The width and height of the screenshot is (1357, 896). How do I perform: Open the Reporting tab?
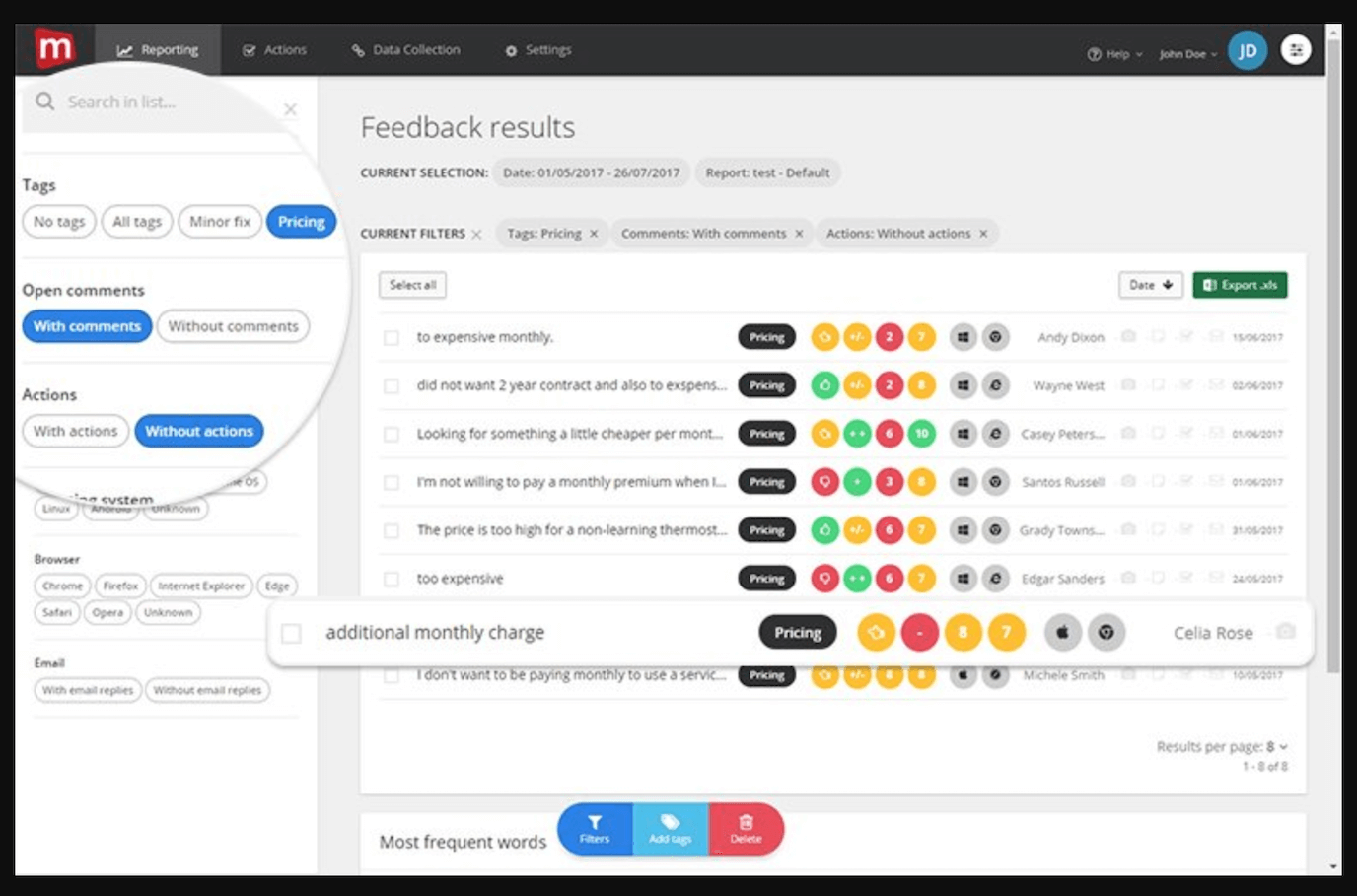click(x=158, y=50)
